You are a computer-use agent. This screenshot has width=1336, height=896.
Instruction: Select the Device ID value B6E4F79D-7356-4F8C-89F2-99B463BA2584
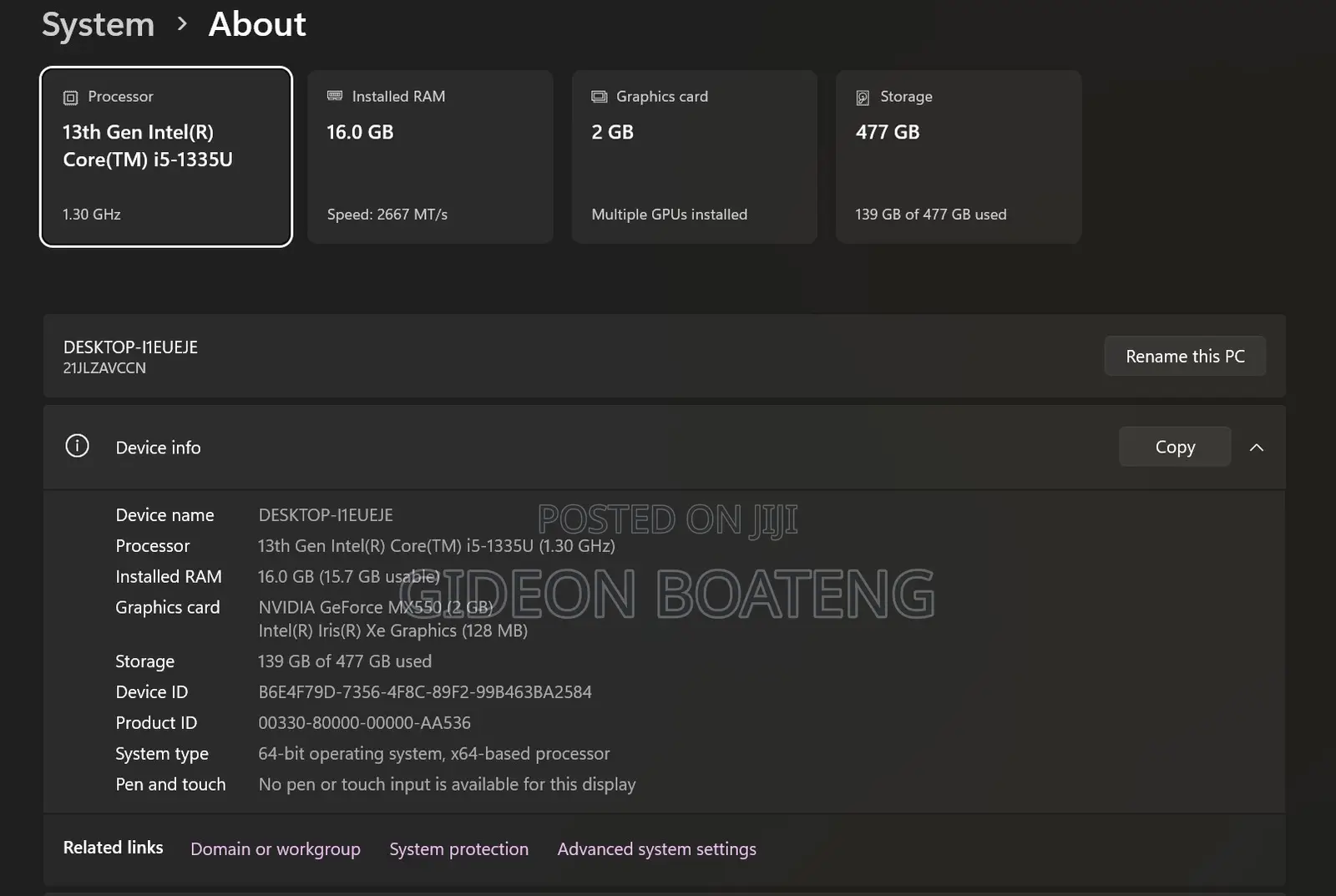(x=425, y=692)
